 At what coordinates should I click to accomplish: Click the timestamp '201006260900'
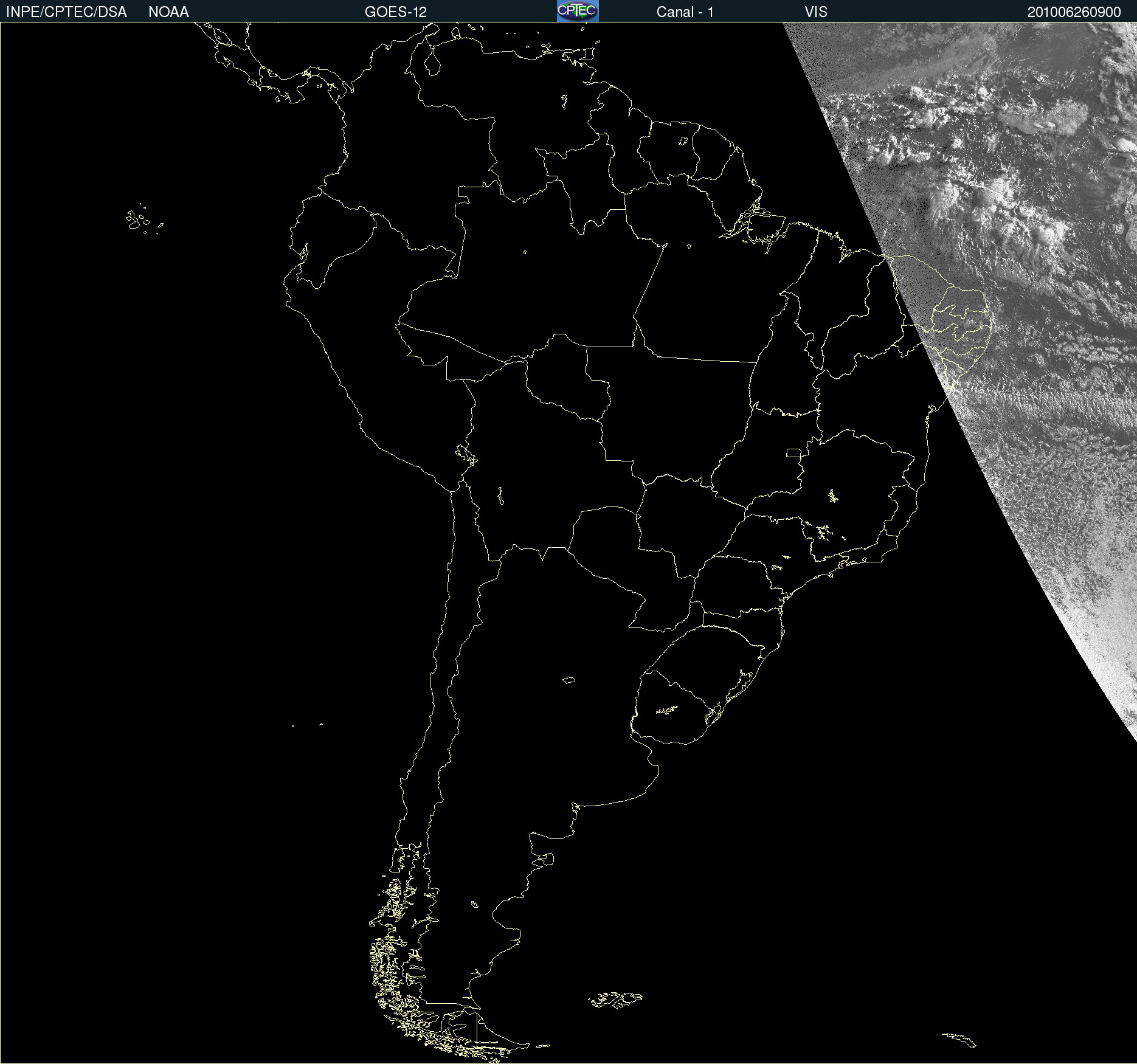[x=1074, y=12]
